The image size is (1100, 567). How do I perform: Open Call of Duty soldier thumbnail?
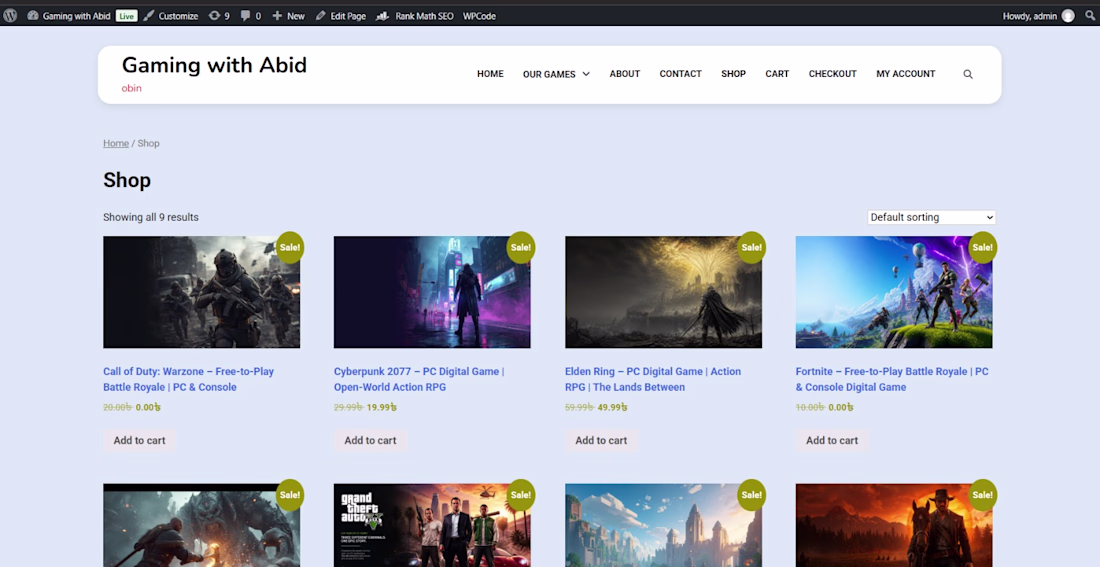201,292
